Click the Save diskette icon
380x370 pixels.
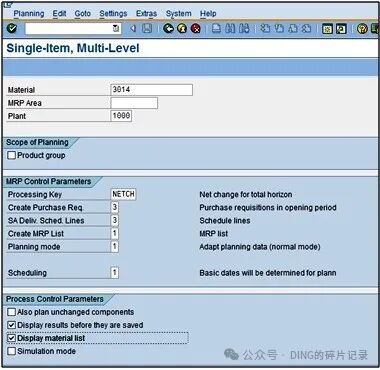(x=147, y=29)
